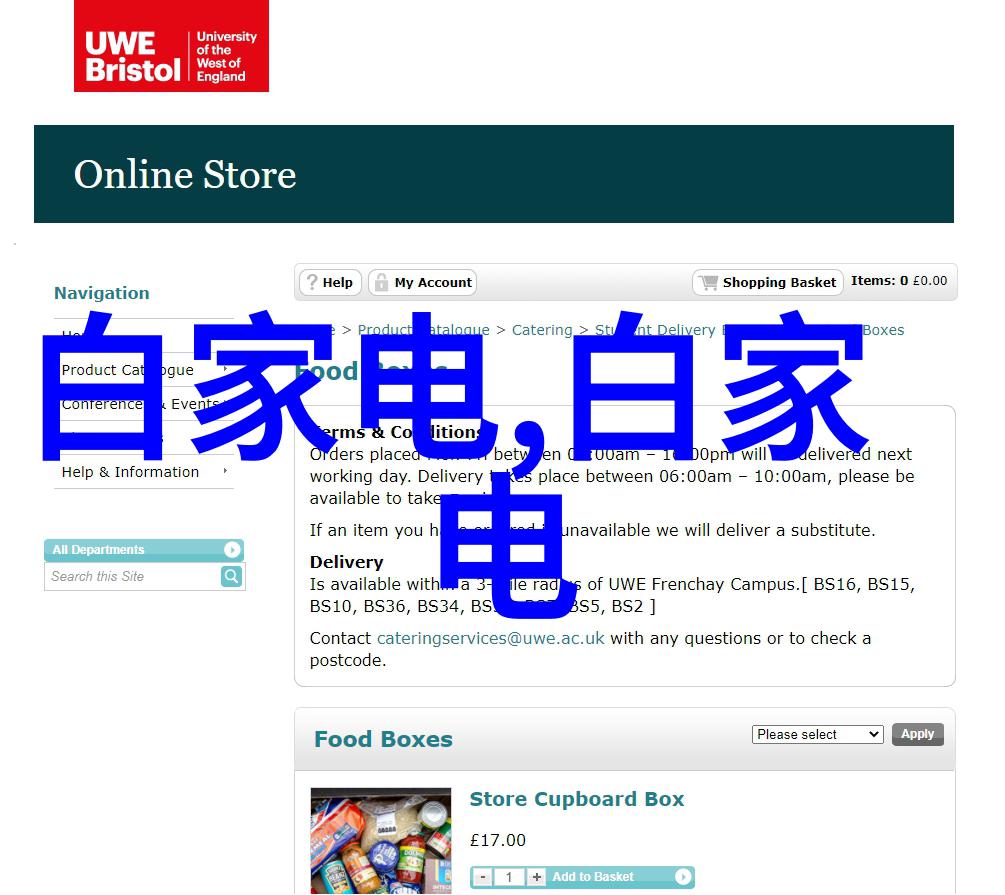Screen dimensions: 1005x895
Task: Click the cateringservices@uwe.ac.uk email link
Action: tap(490, 638)
